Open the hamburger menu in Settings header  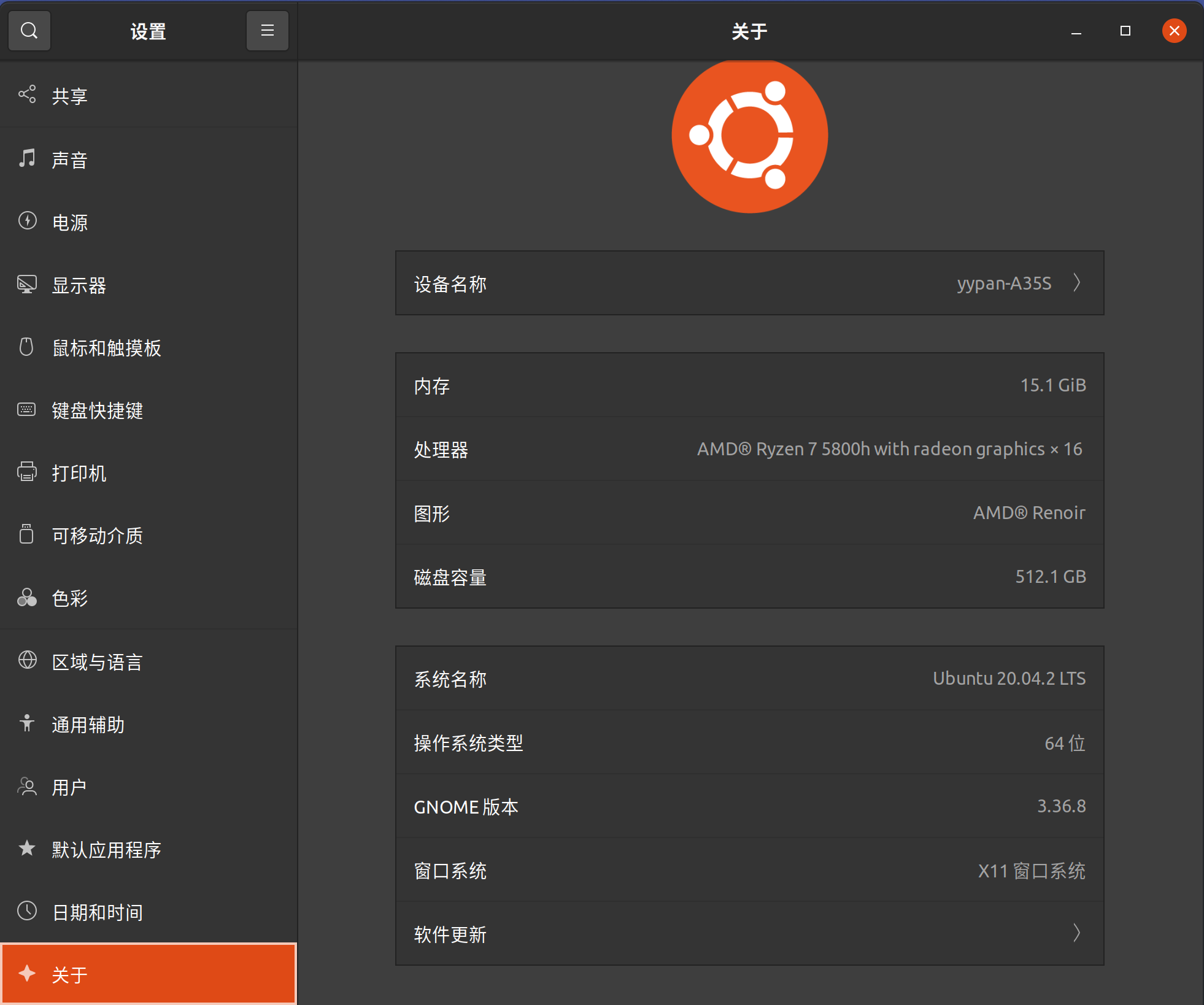pyautogui.click(x=267, y=31)
